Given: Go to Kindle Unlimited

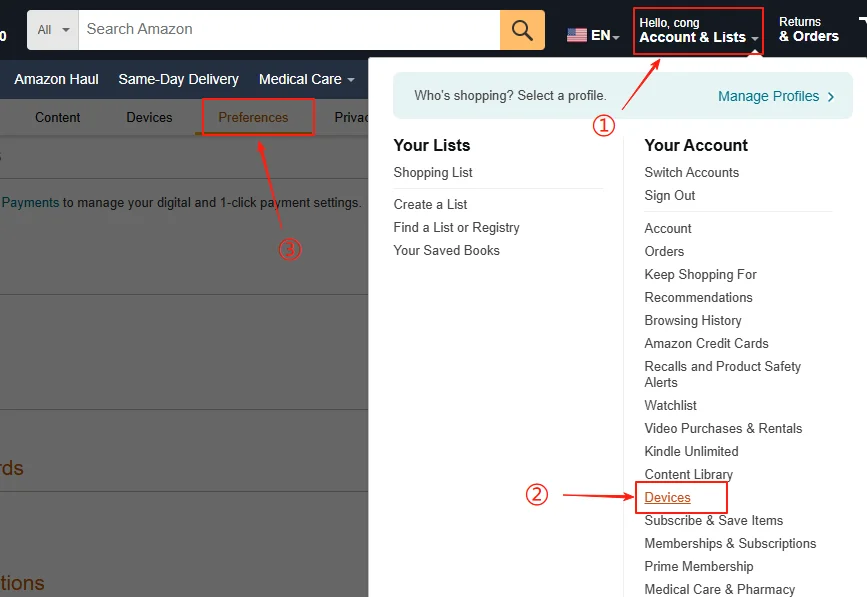Looking at the screenshot, I should (691, 451).
